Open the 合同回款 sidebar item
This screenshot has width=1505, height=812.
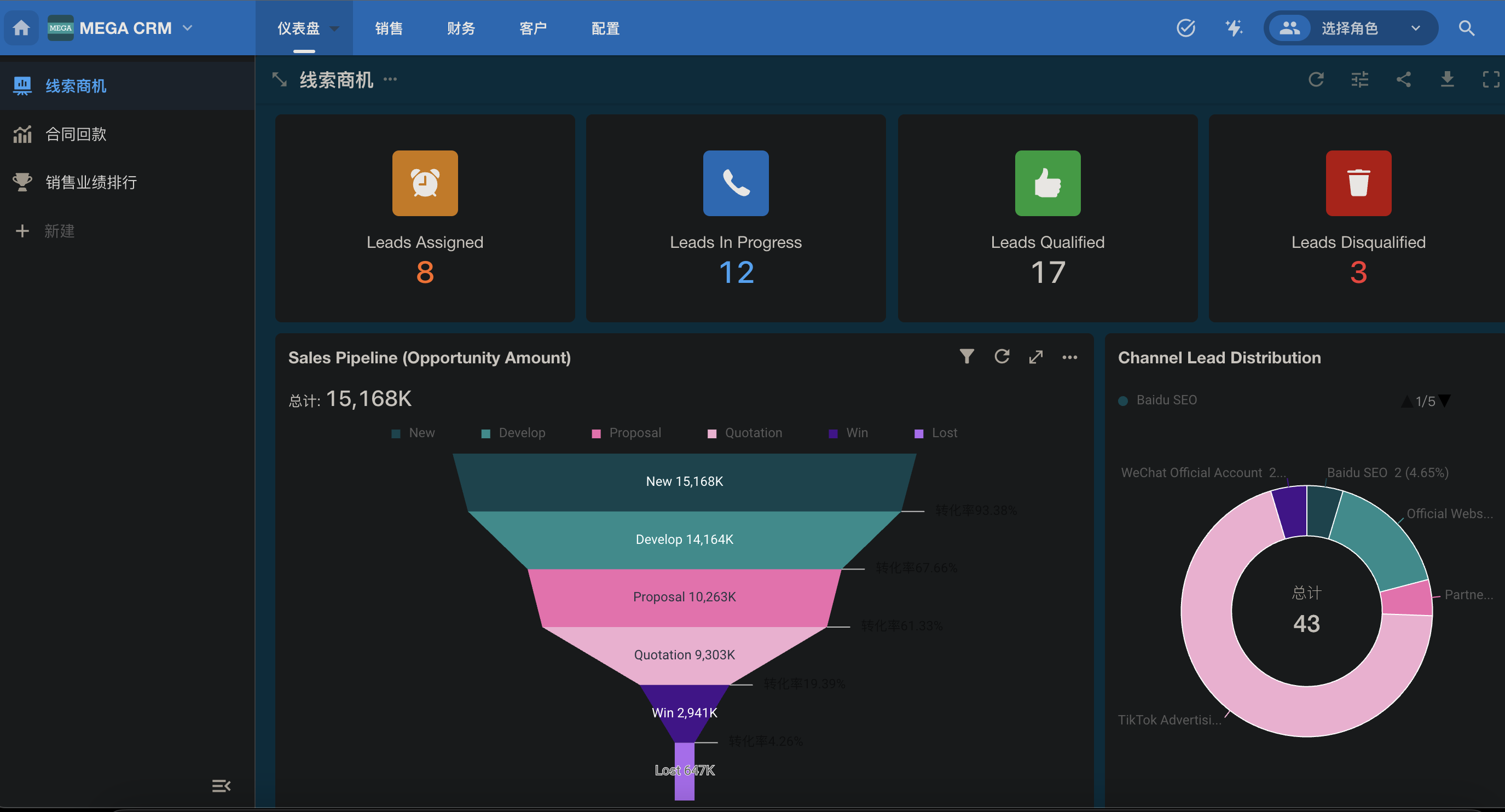pyautogui.click(x=76, y=135)
